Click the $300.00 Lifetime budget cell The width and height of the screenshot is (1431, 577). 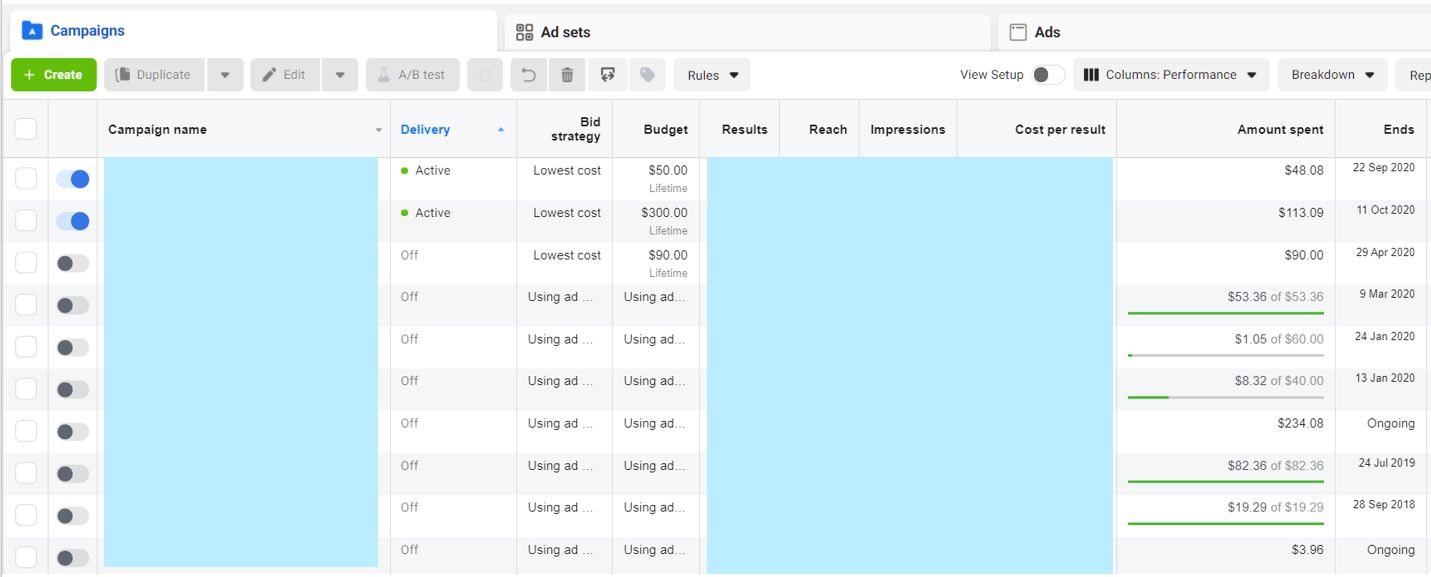[x=656, y=221]
